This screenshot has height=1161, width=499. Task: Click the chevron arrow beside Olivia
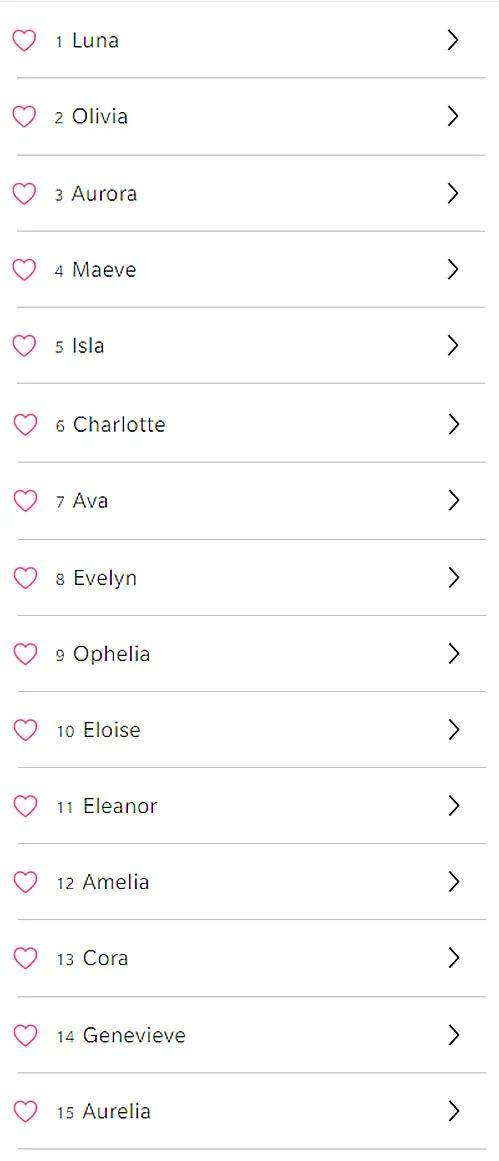coord(454,116)
